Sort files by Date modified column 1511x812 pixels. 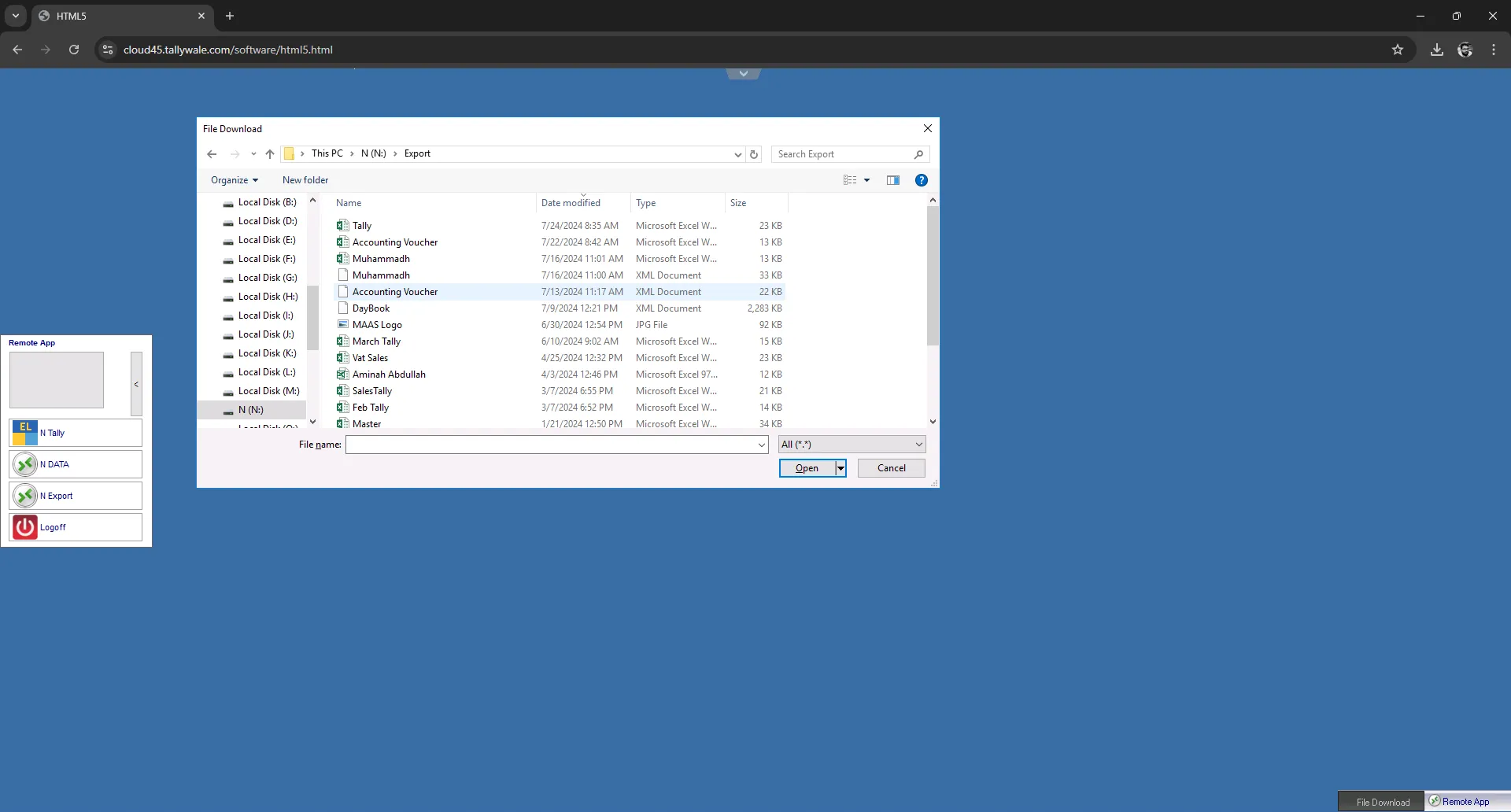point(571,203)
